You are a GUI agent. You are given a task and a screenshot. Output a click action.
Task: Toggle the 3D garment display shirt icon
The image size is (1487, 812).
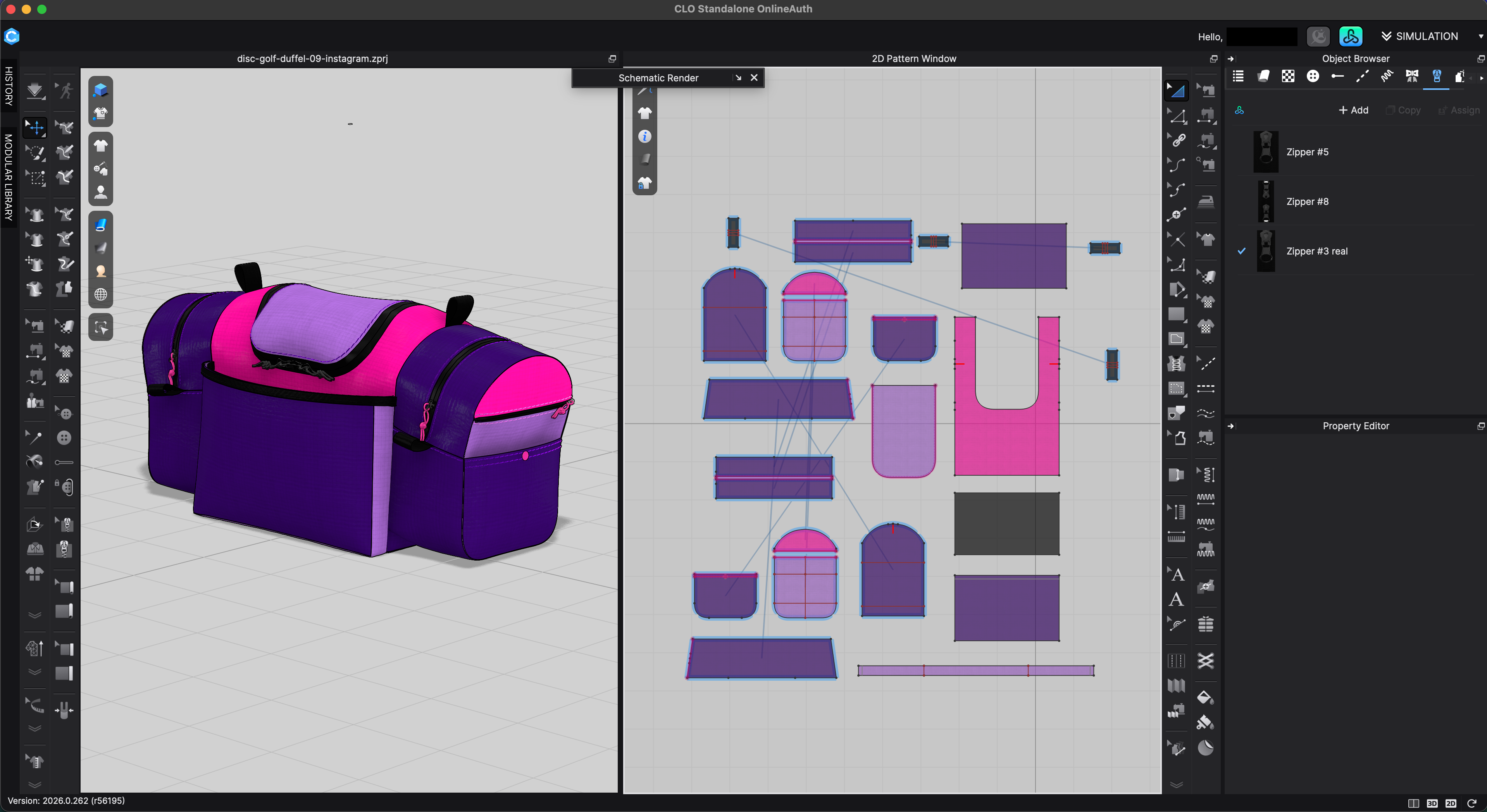pos(100,145)
